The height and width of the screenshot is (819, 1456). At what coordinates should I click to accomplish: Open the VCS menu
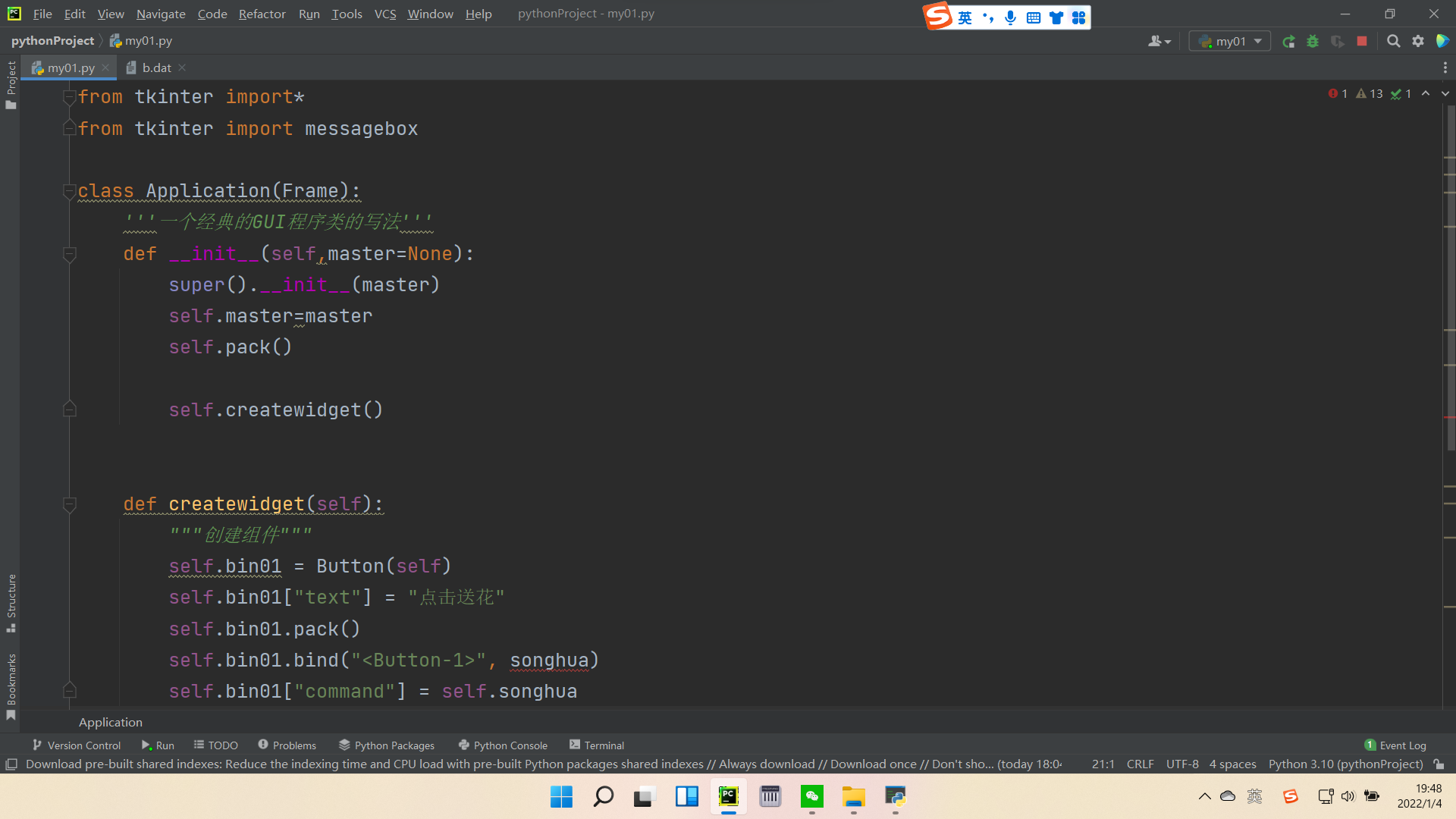[x=385, y=14]
